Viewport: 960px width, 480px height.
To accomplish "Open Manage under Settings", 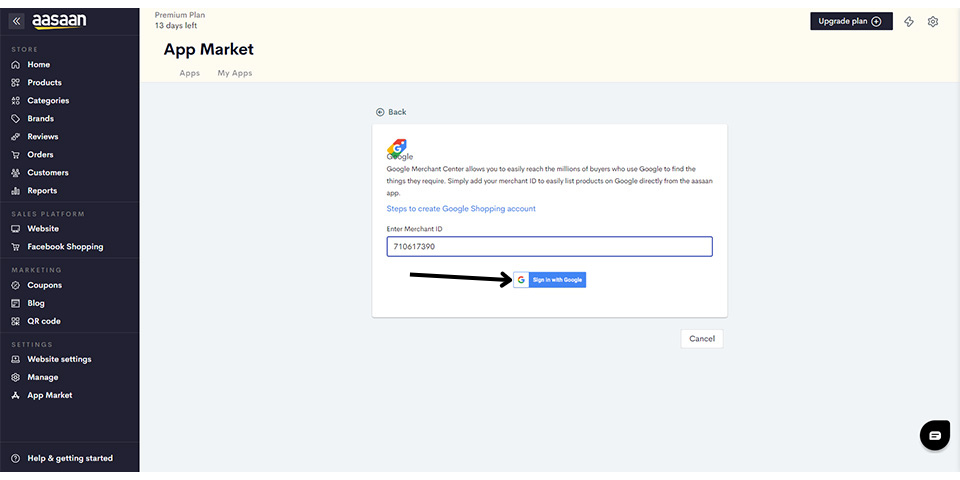I will point(43,377).
